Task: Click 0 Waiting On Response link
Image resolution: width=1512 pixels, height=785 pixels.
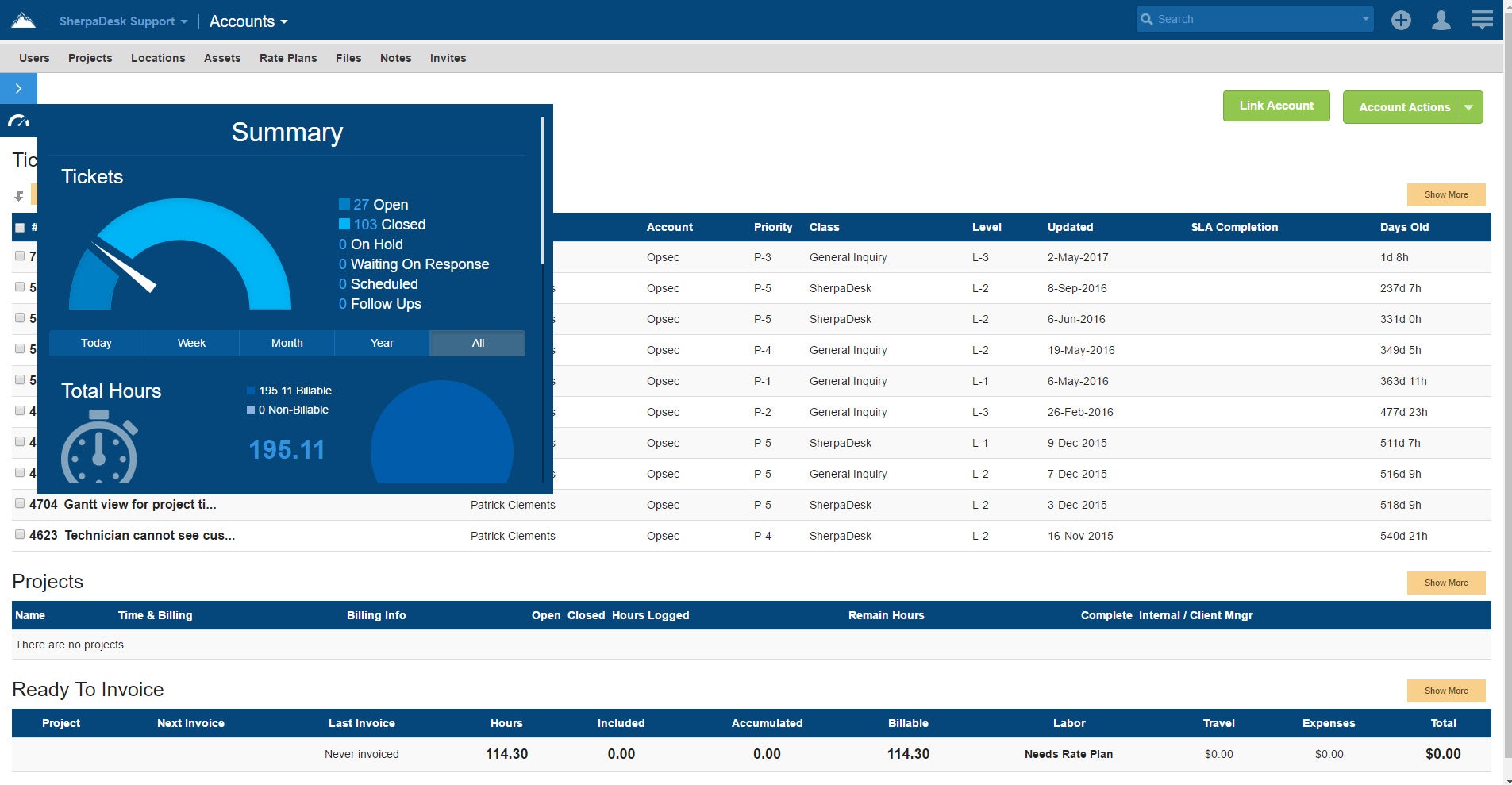Action: (x=414, y=264)
